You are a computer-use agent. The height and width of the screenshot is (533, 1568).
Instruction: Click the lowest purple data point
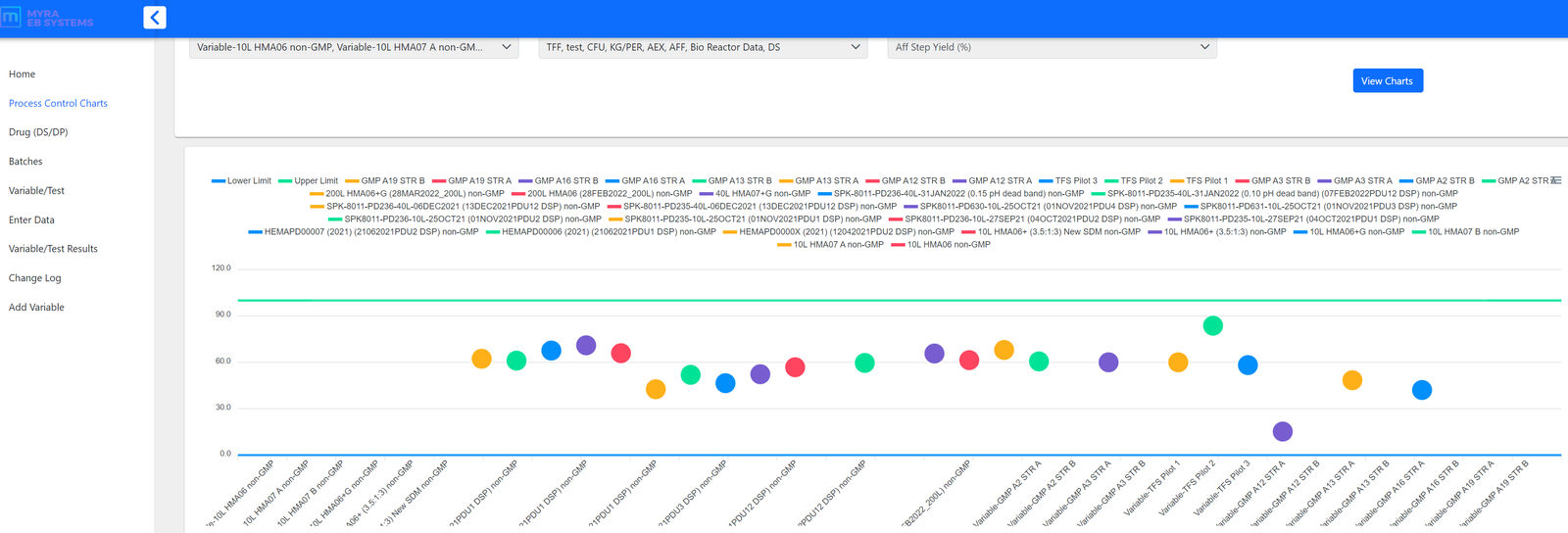point(1282,431)
